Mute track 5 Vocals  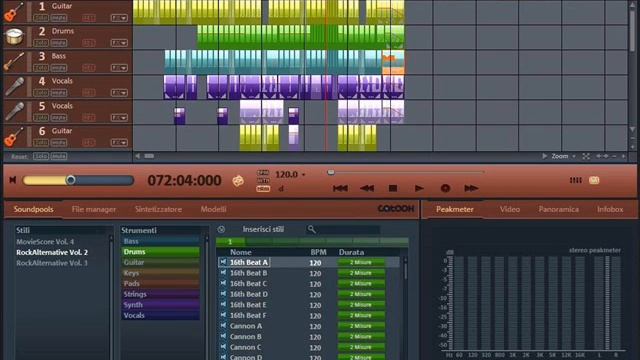pos(59,118)
